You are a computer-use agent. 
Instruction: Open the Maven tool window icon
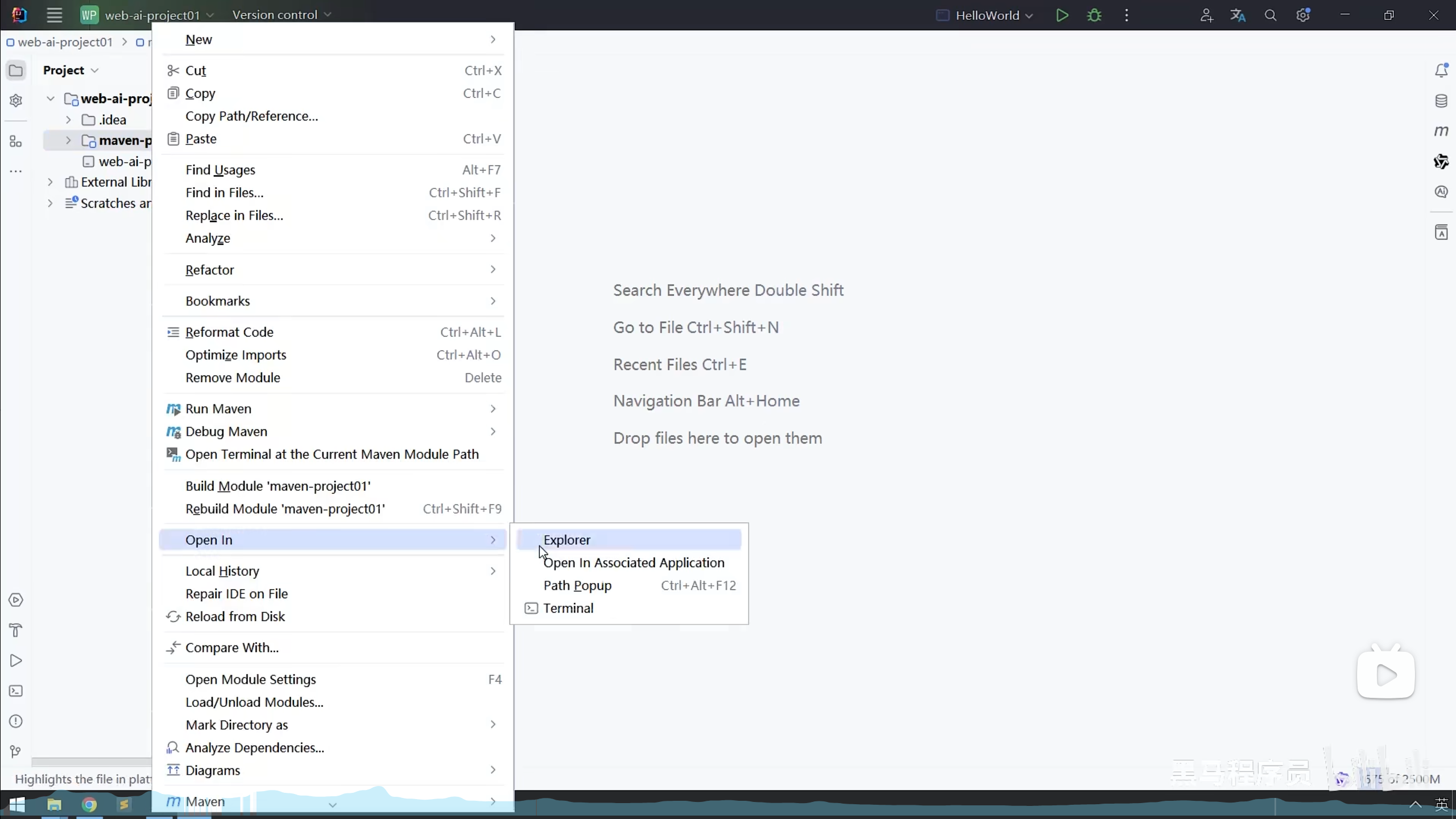coord(1441,131)
